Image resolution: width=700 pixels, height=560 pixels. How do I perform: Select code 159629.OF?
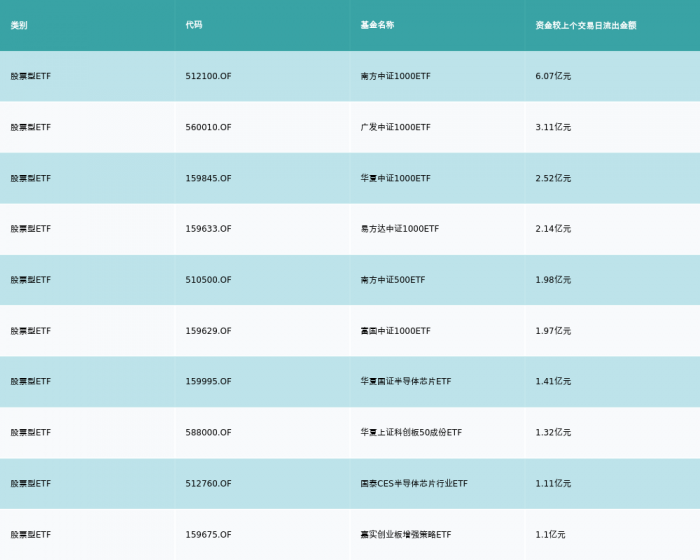pos(208,331)
